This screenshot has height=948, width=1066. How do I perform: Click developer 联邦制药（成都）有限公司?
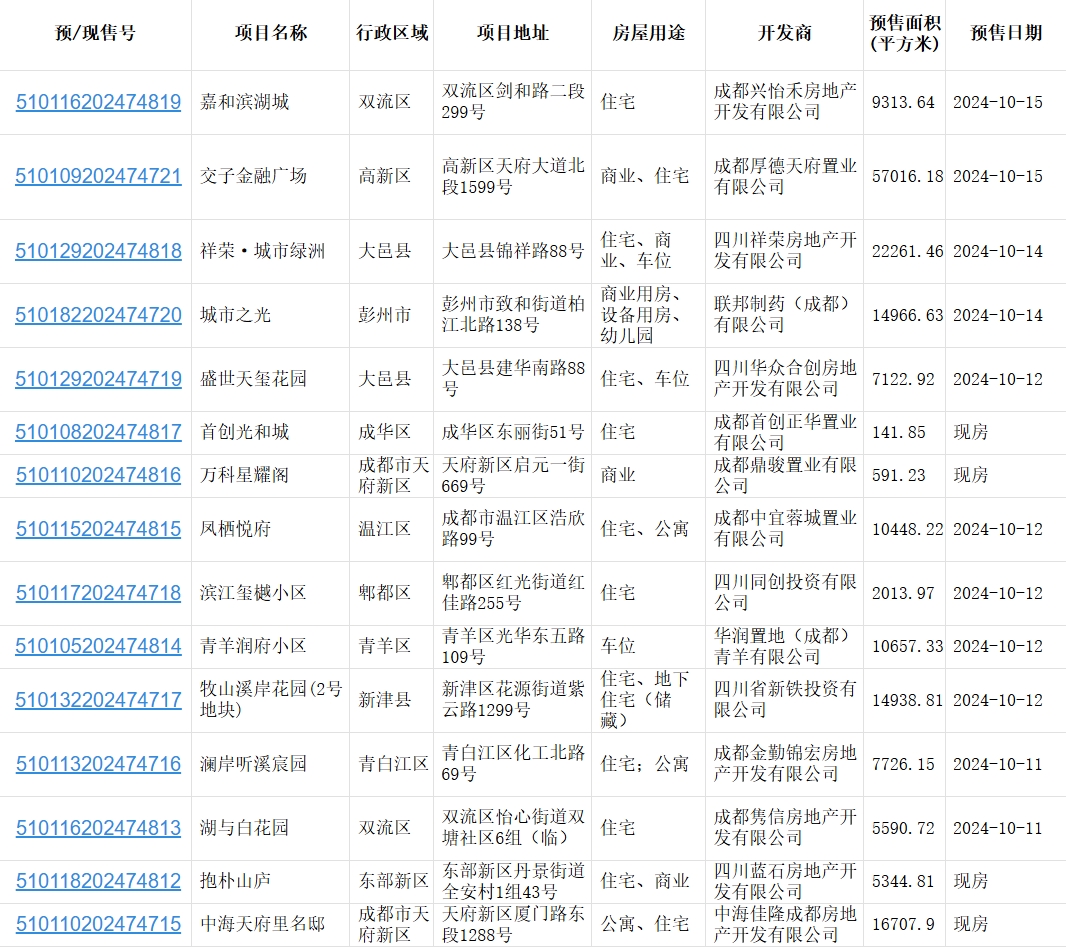pyautogui.click(x=785, y=315)
